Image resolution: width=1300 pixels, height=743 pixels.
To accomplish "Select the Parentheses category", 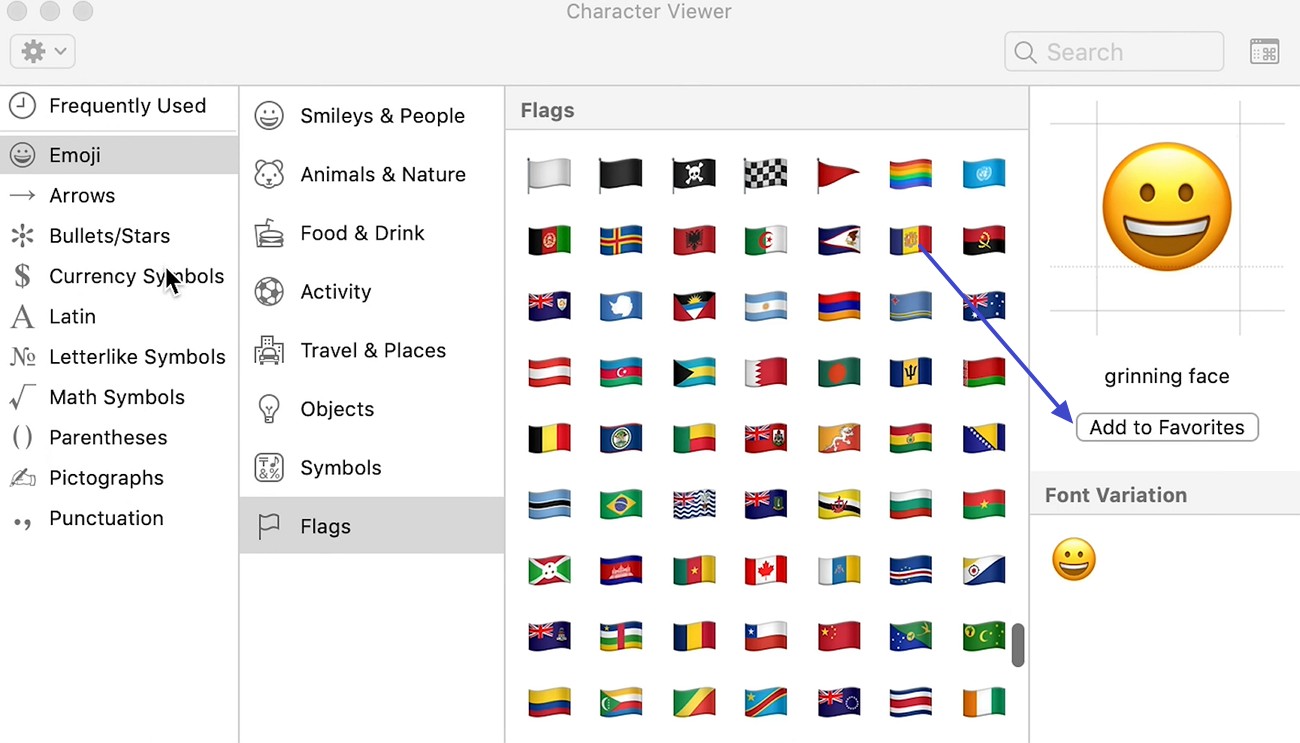I will coord(119,437).
